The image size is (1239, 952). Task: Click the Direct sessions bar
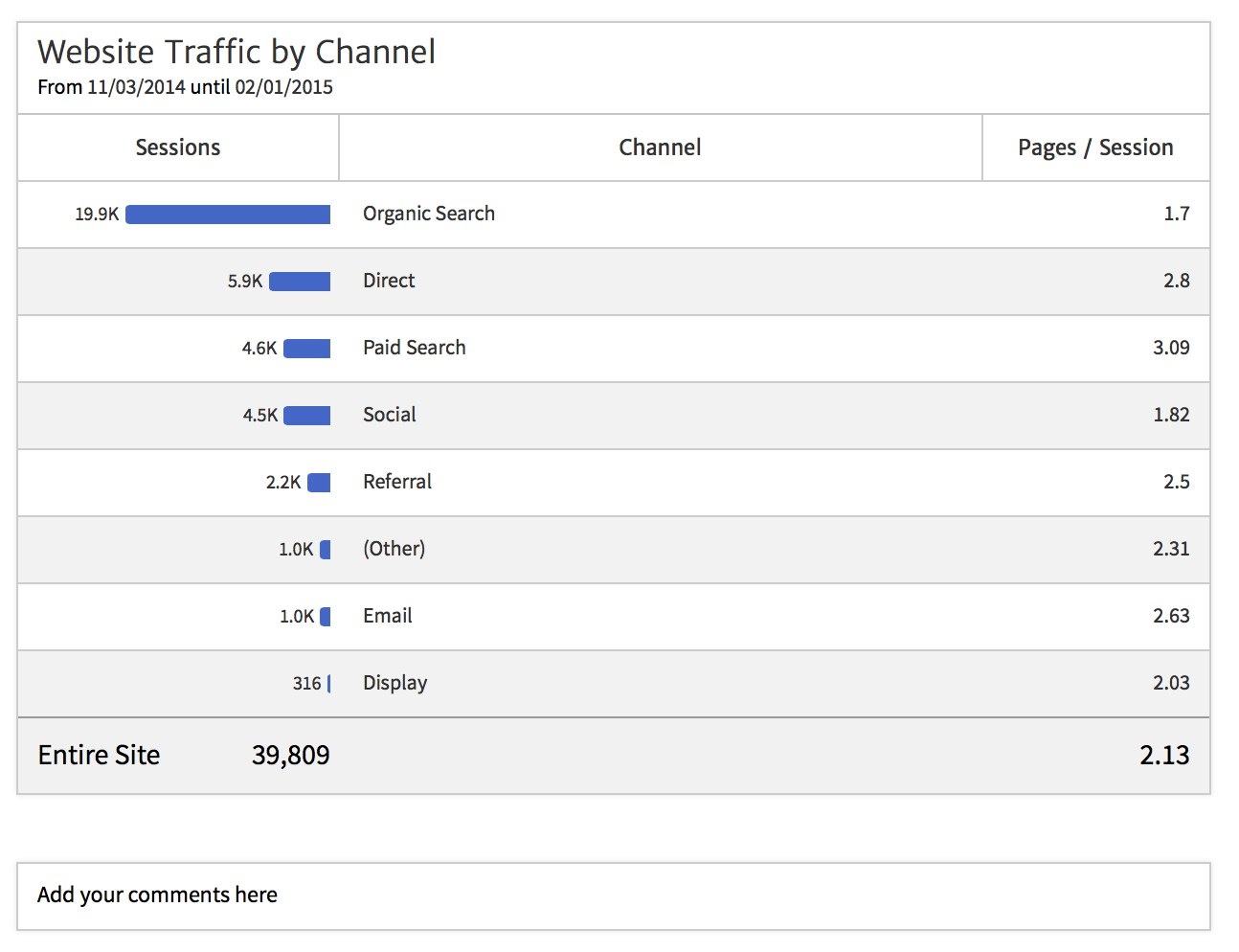(301, 281)
